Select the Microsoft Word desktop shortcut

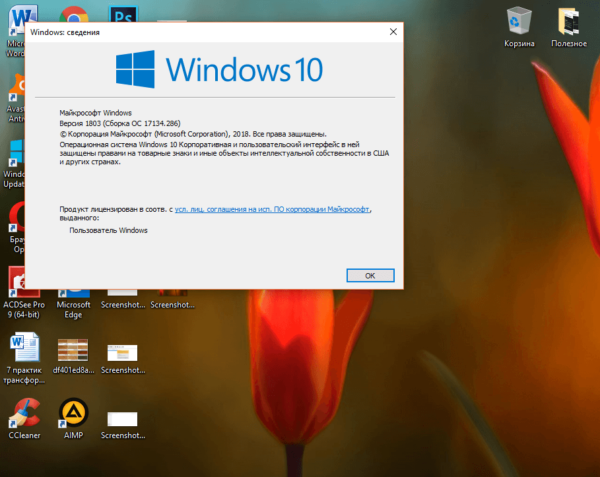coord(16,31)
